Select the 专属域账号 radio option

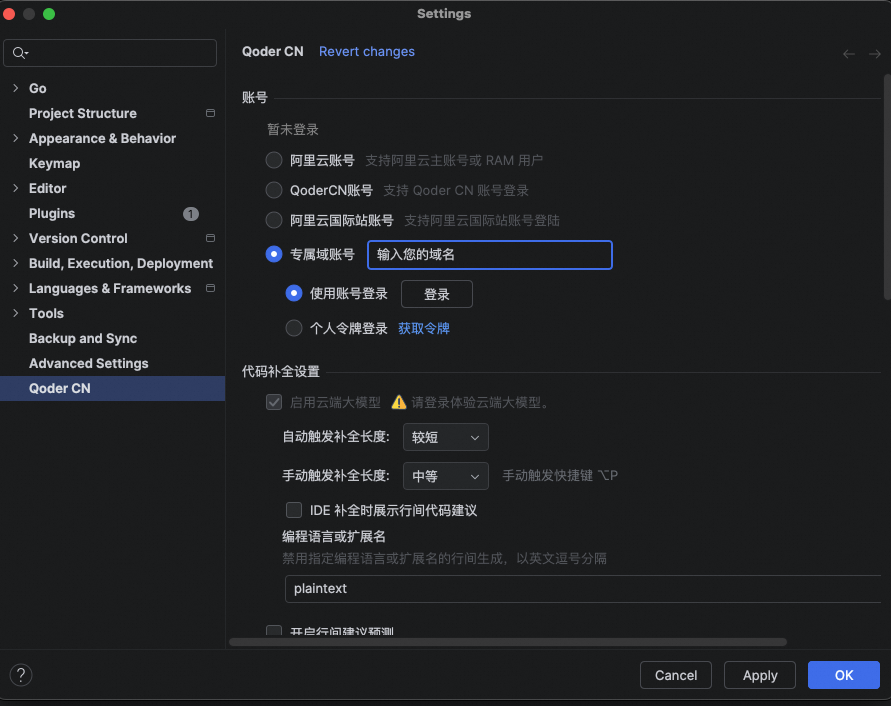274,254
